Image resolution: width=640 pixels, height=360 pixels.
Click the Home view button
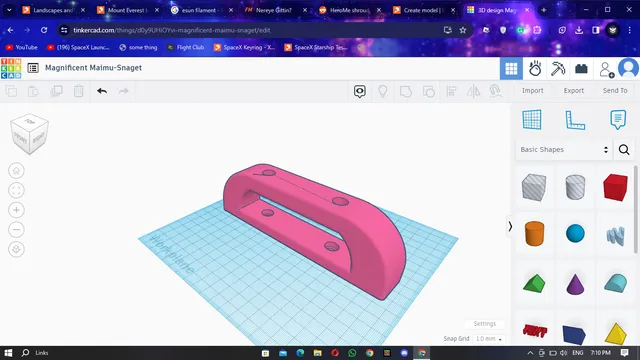click(x=16, y=171)
